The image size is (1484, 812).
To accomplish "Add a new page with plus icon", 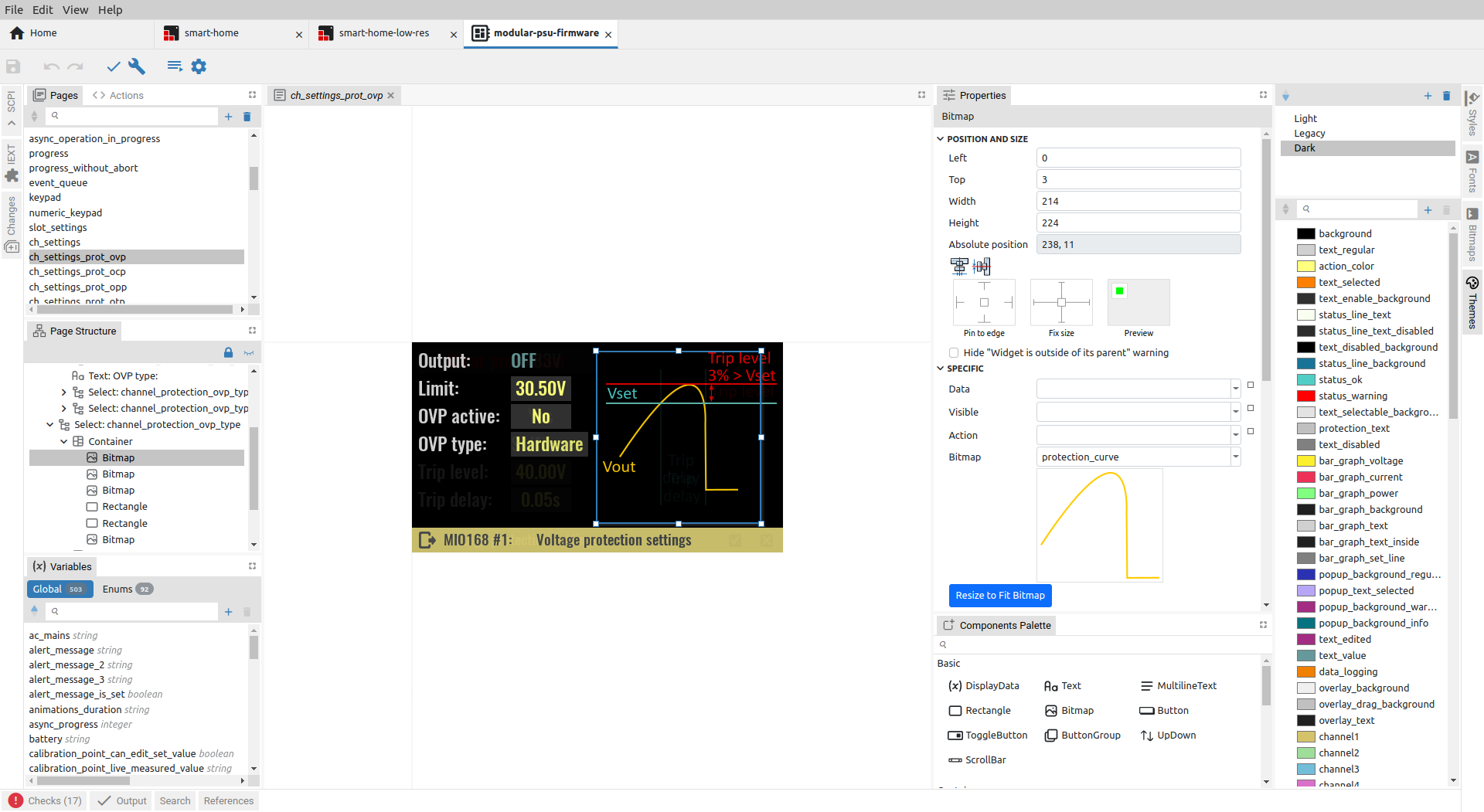I will pyautogui.click(x=228, y=117).
